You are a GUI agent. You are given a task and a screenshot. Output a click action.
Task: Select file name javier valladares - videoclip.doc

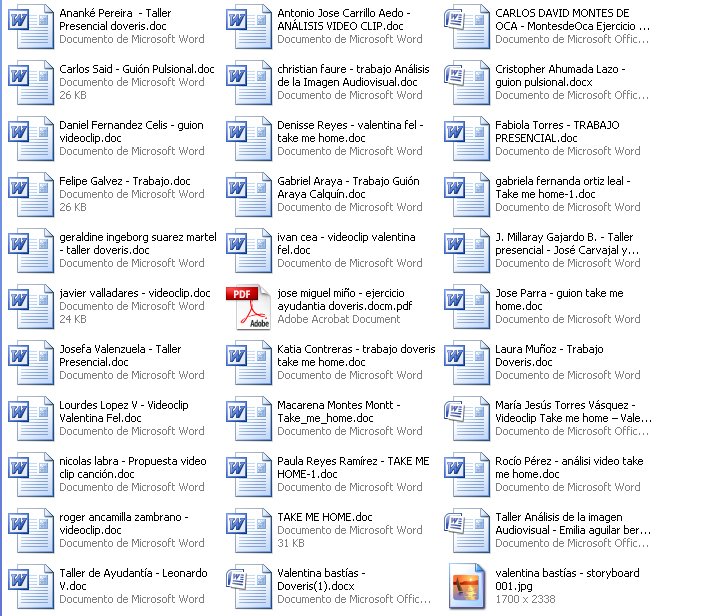[134, 293]
